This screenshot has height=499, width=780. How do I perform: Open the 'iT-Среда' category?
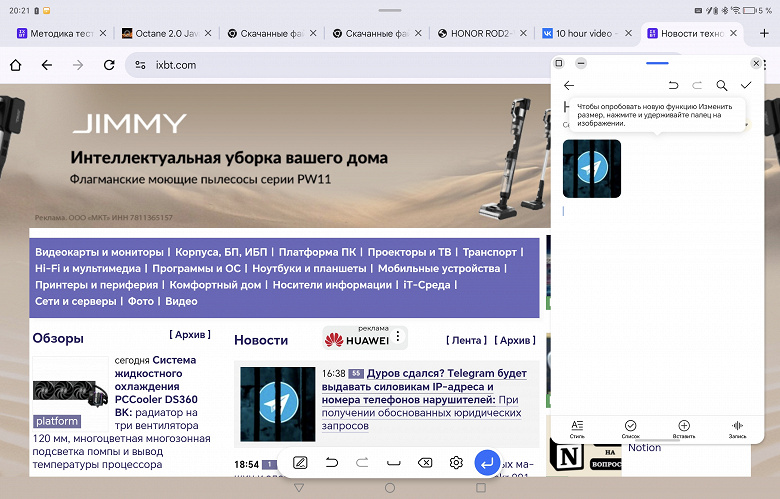click(427, 285)
